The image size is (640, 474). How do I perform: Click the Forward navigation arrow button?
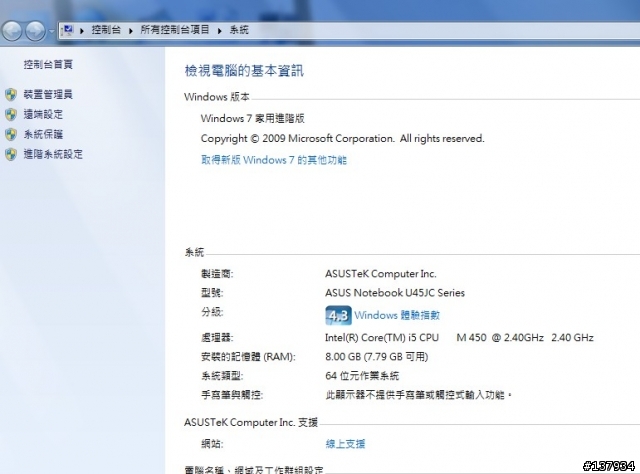(36, 31)
